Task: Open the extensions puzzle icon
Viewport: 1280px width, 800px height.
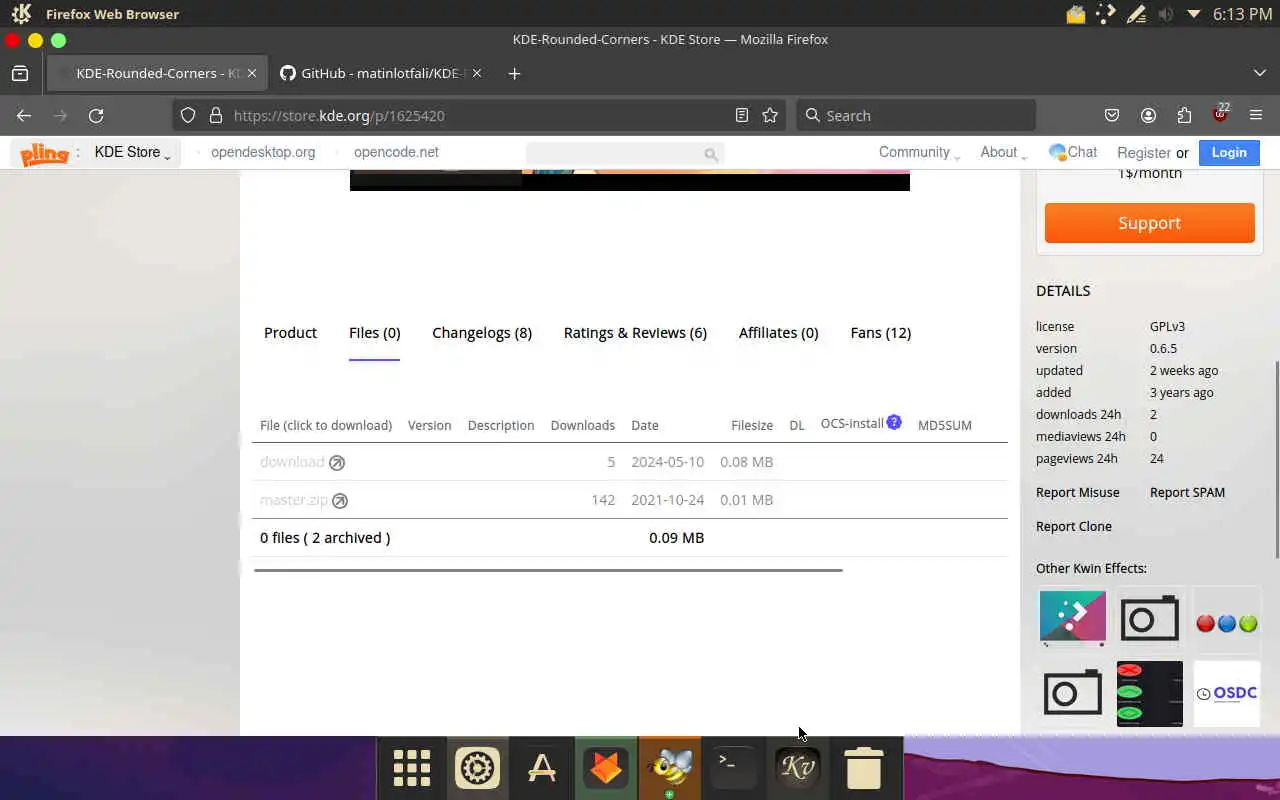Action: click(x=1184, y=115)
